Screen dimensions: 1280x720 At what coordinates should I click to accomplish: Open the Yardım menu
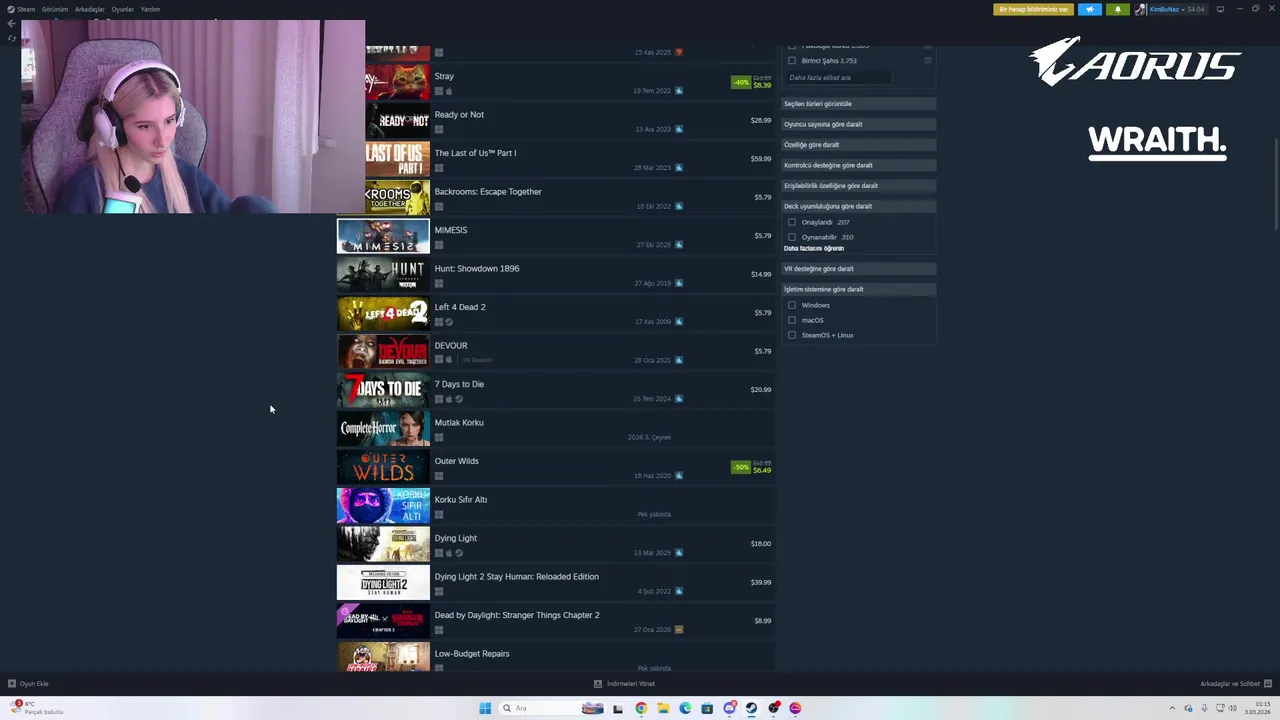point(150,9)
